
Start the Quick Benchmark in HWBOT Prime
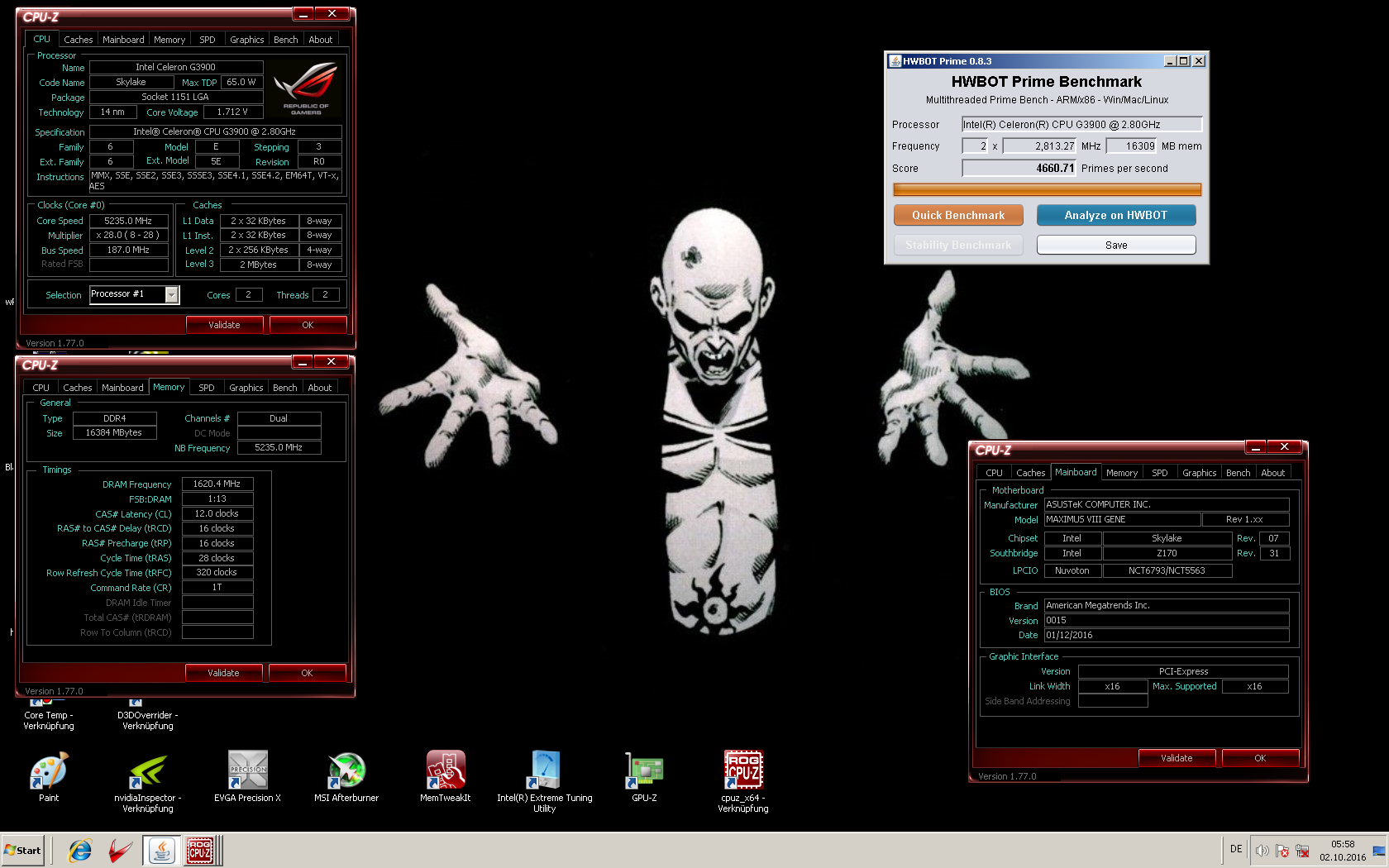(x=958, y=215)
